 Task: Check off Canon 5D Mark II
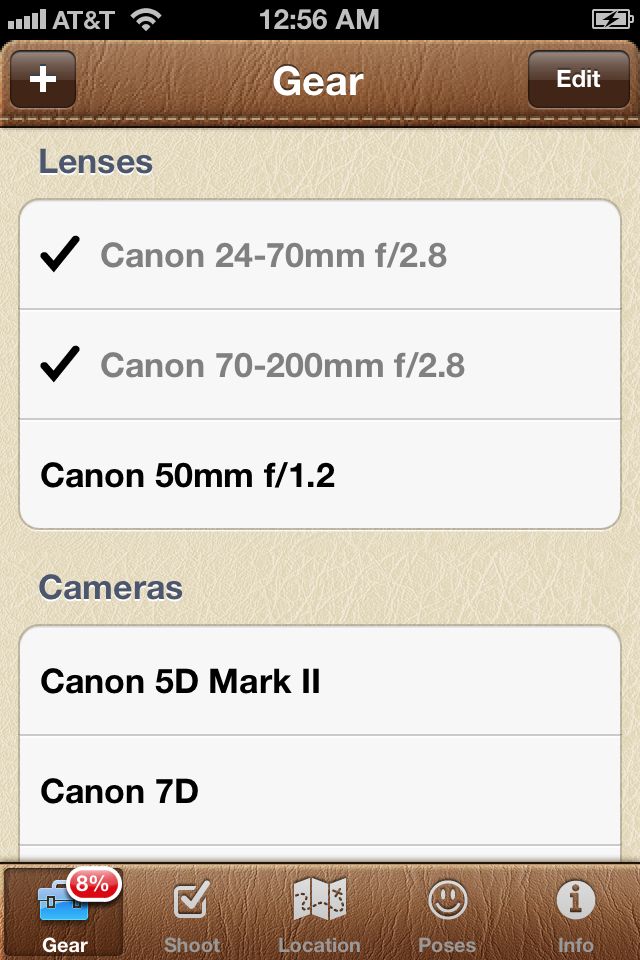[x=320, y=680]
